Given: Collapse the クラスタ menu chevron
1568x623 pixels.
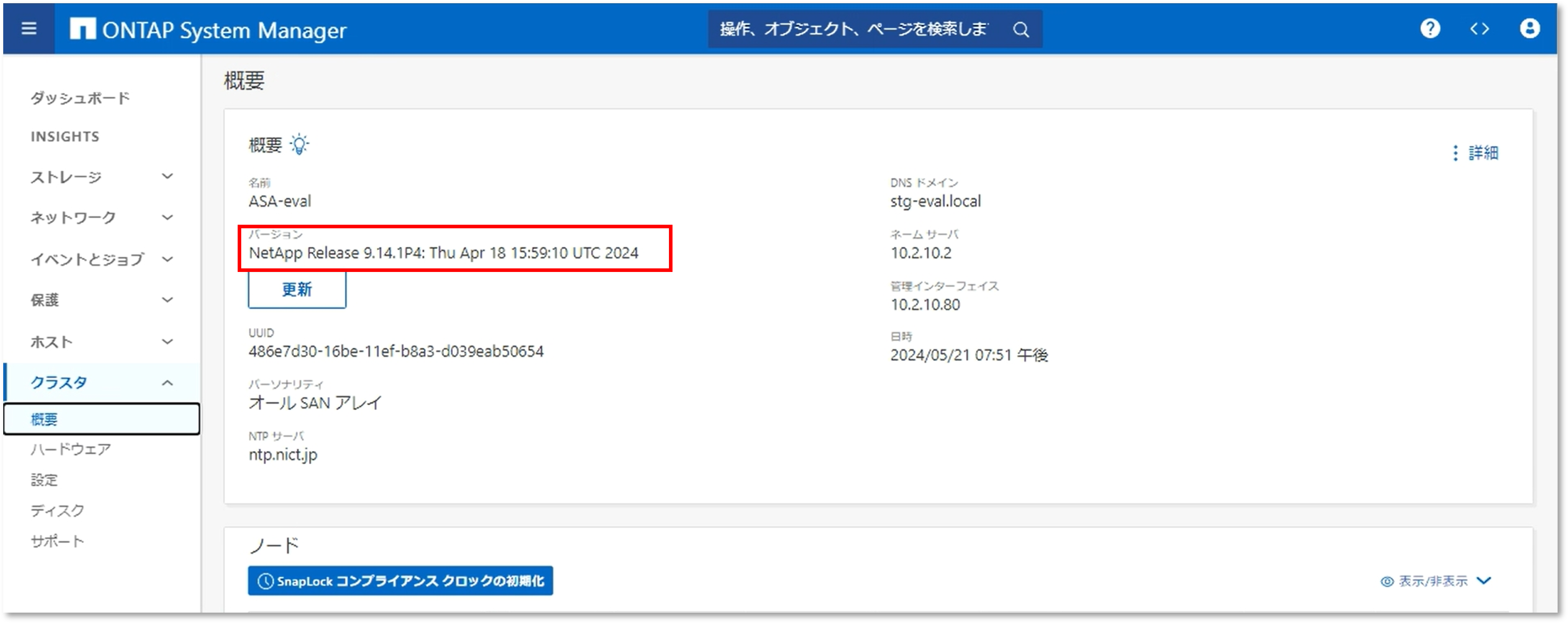Looking at the screenshot, I should point(168,383).
